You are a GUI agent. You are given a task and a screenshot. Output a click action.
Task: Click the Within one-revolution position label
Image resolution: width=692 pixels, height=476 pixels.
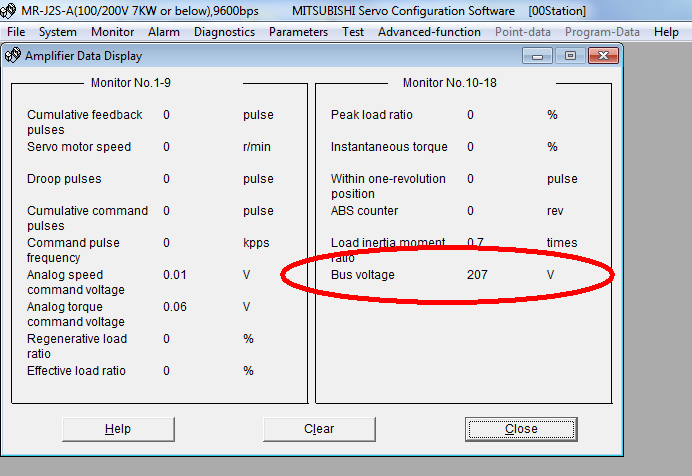coord(388,186)
